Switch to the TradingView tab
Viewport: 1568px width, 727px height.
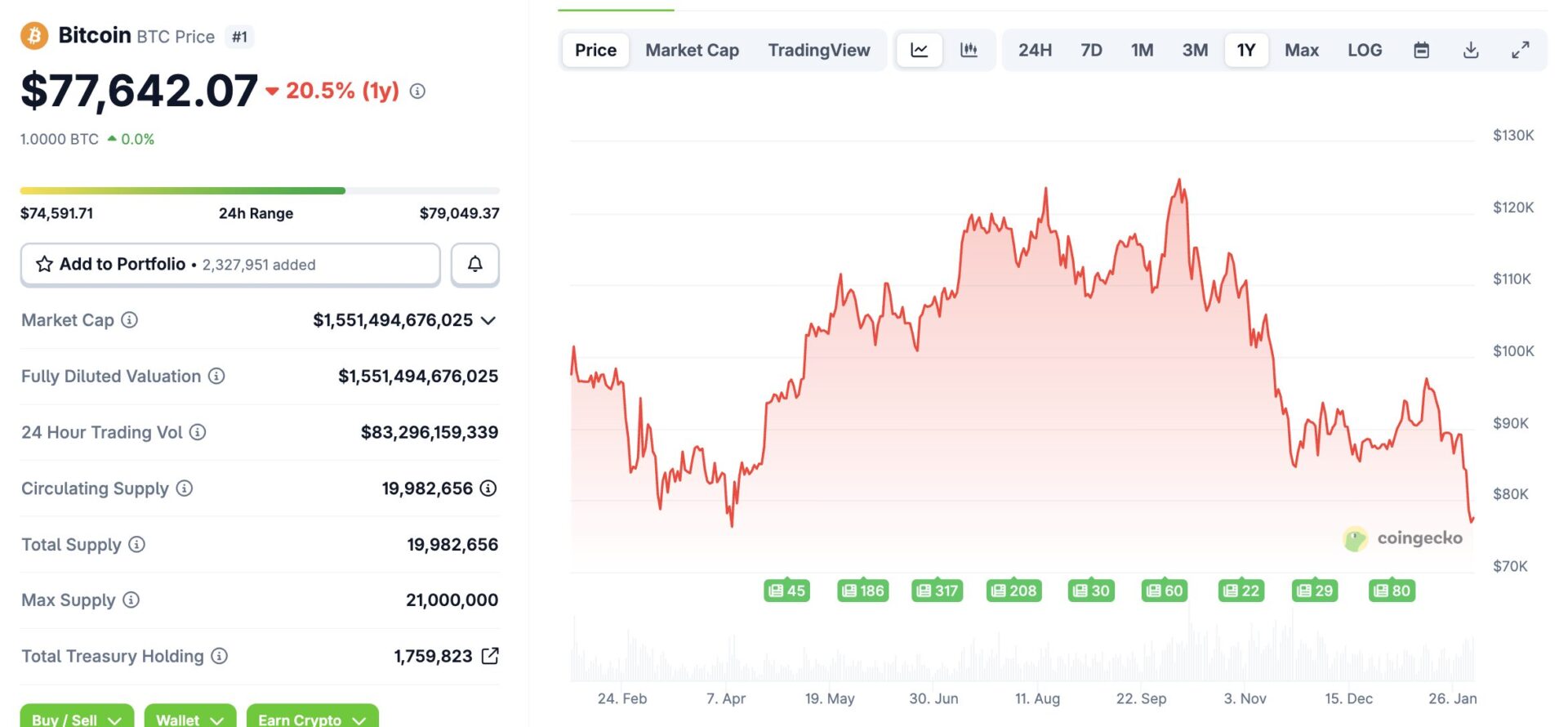[x=818, y=50]
